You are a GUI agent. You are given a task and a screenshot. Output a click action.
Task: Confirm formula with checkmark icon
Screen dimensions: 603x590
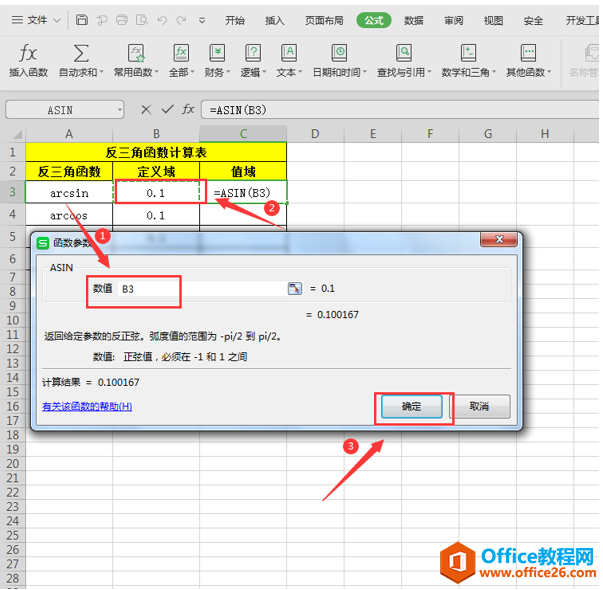tap(167, 110)
